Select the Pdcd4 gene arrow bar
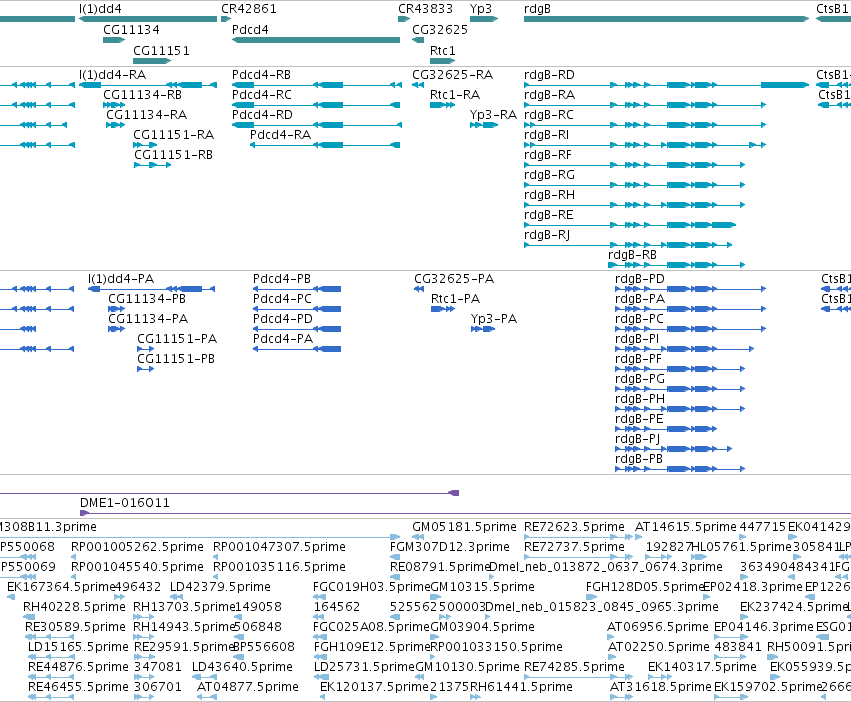The width and height of the screenshot is (851, 702). click(x=316, y=40)
